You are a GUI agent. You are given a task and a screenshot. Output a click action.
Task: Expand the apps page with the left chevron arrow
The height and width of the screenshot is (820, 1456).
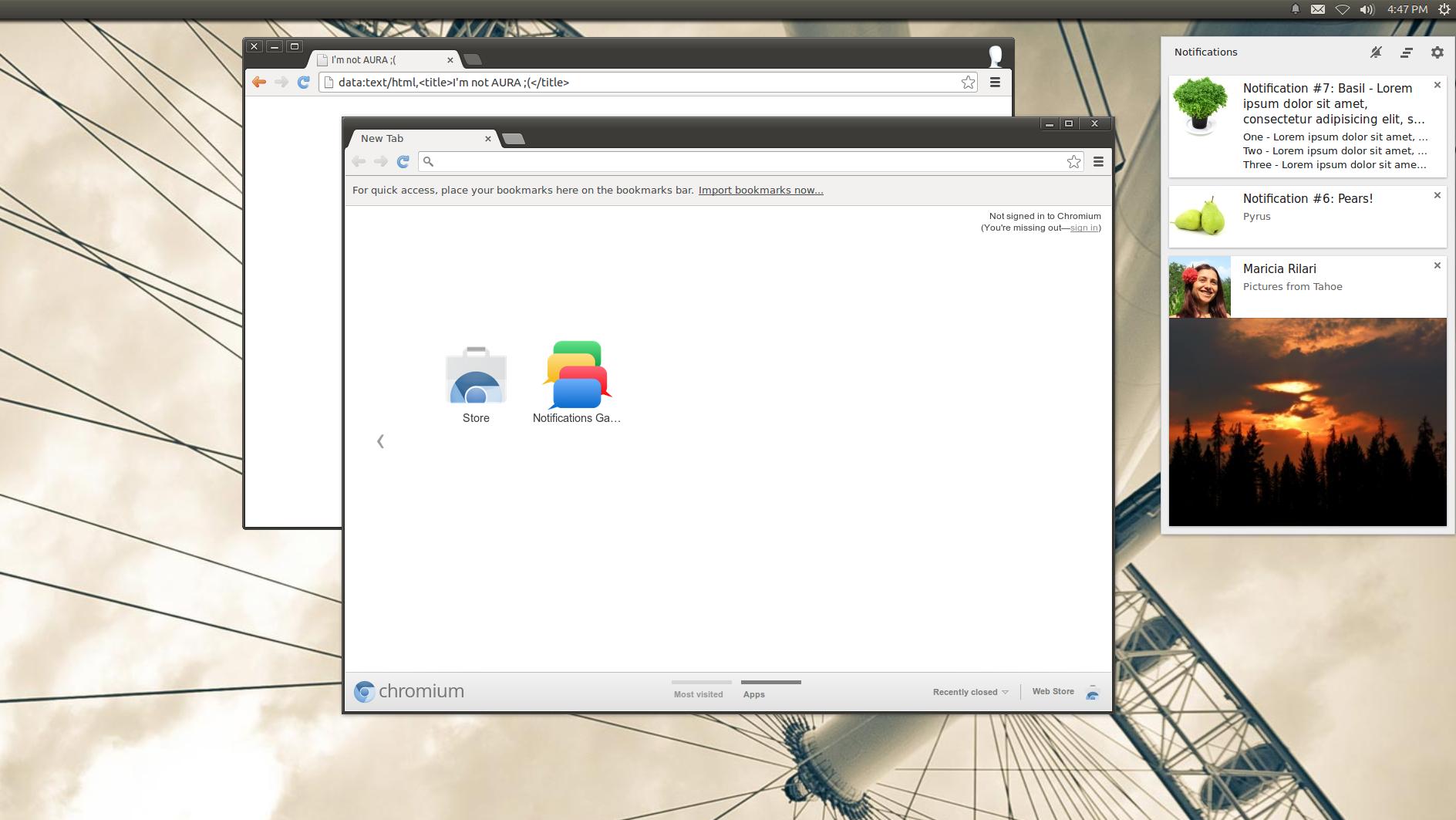pyautogui.click(x=380, y=440)
